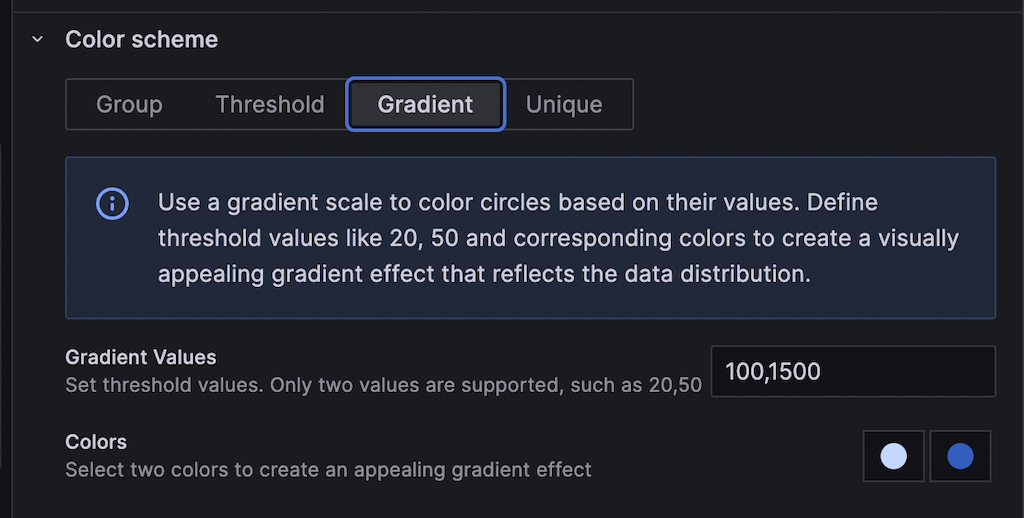Click the Color scheme section heading
Viewport: 1024px width, 518px height.
click(x=141, y=40)
